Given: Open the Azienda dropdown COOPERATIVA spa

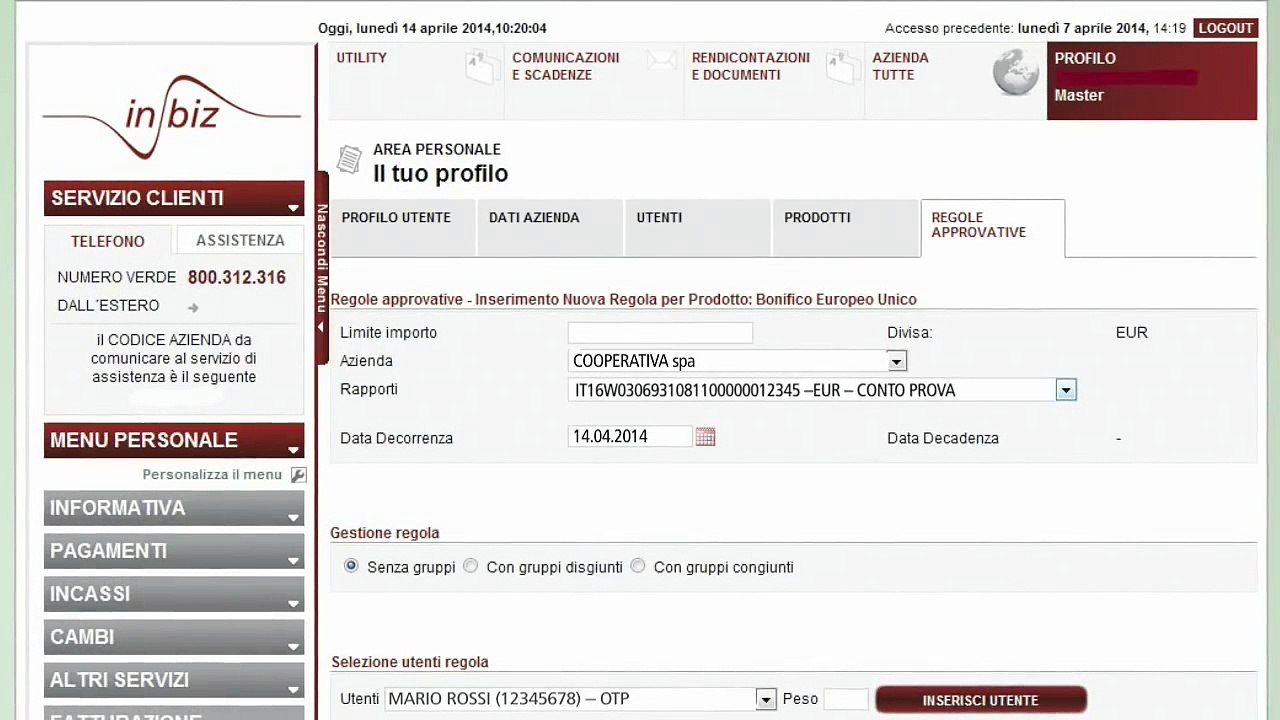Looking at the screenshot, I should 897,361.
